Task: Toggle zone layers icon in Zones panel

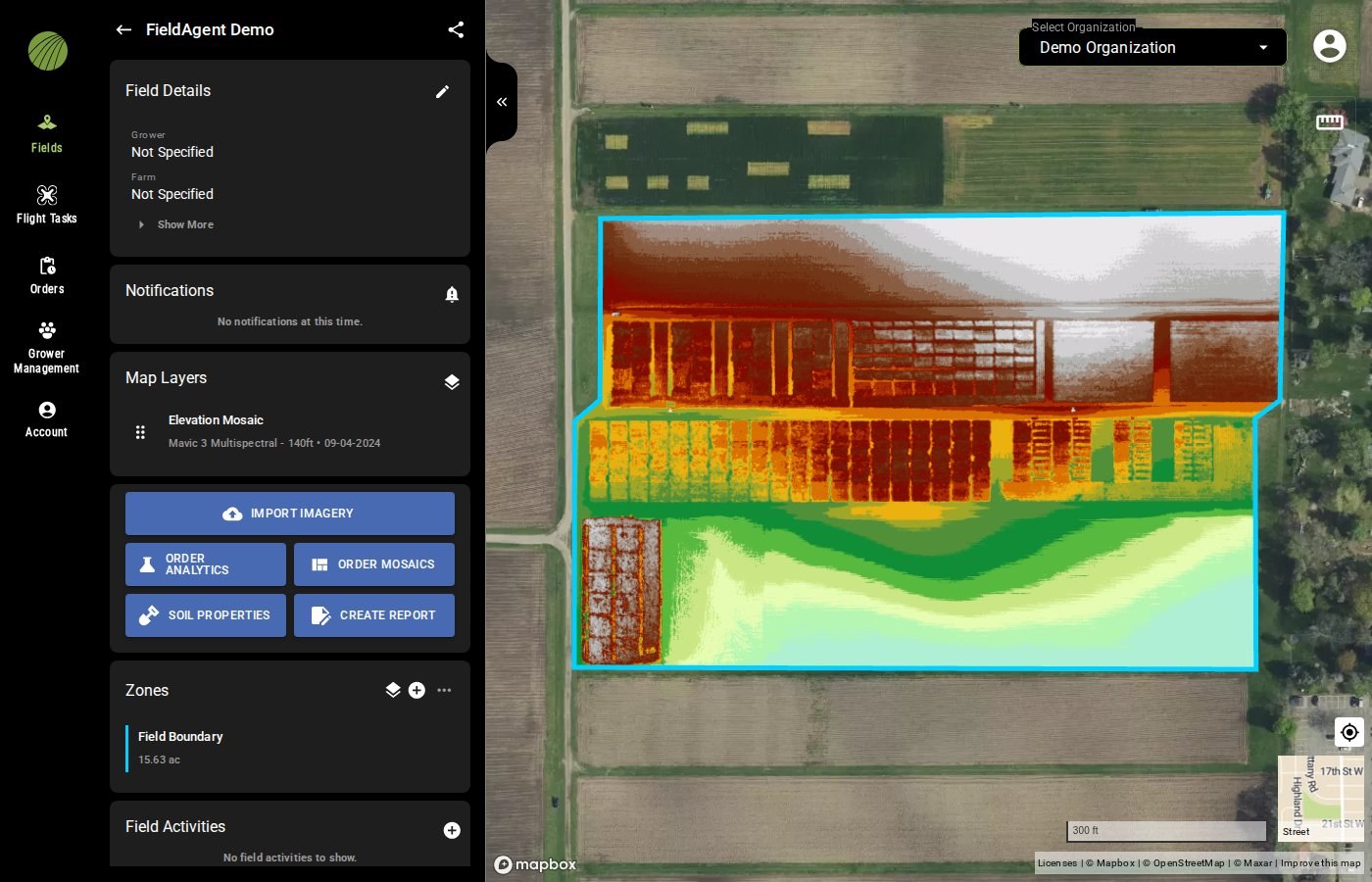Action: [393, 690]
